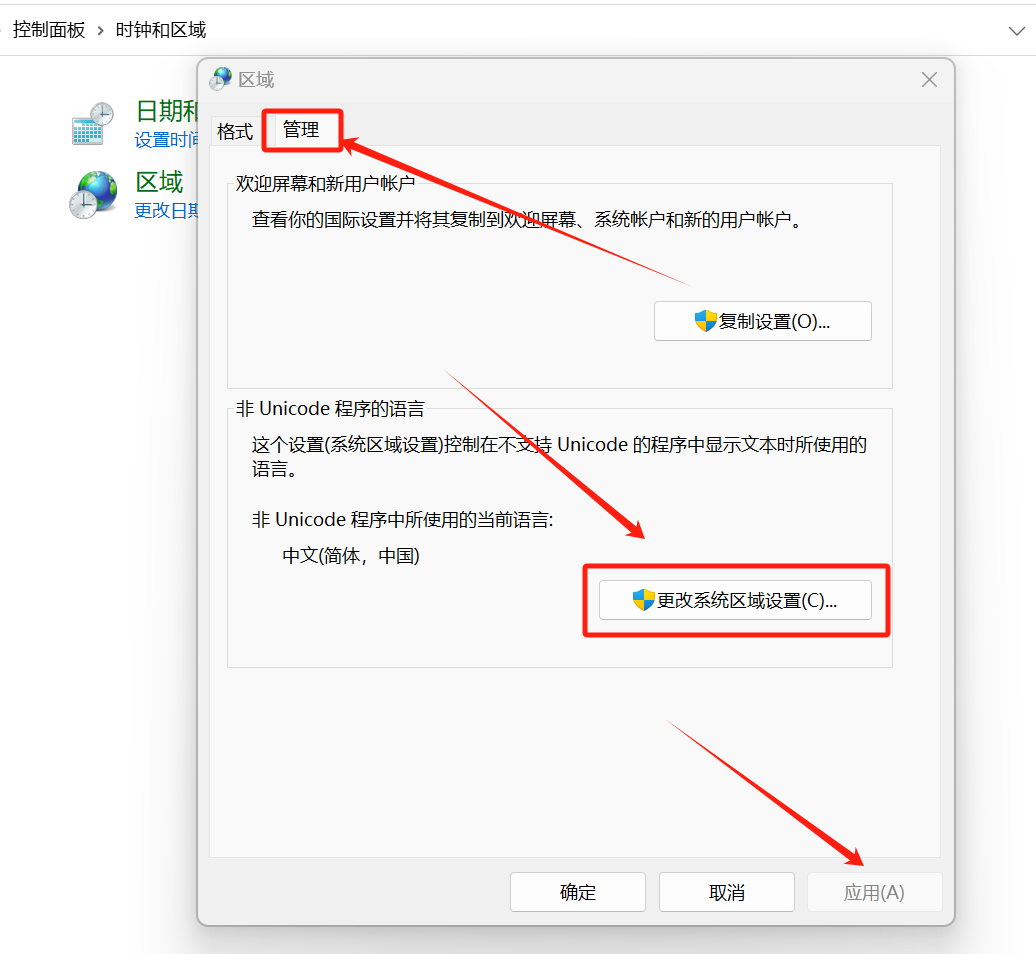
Task: Click the 复制设置(O)... button
Action: 762,321
